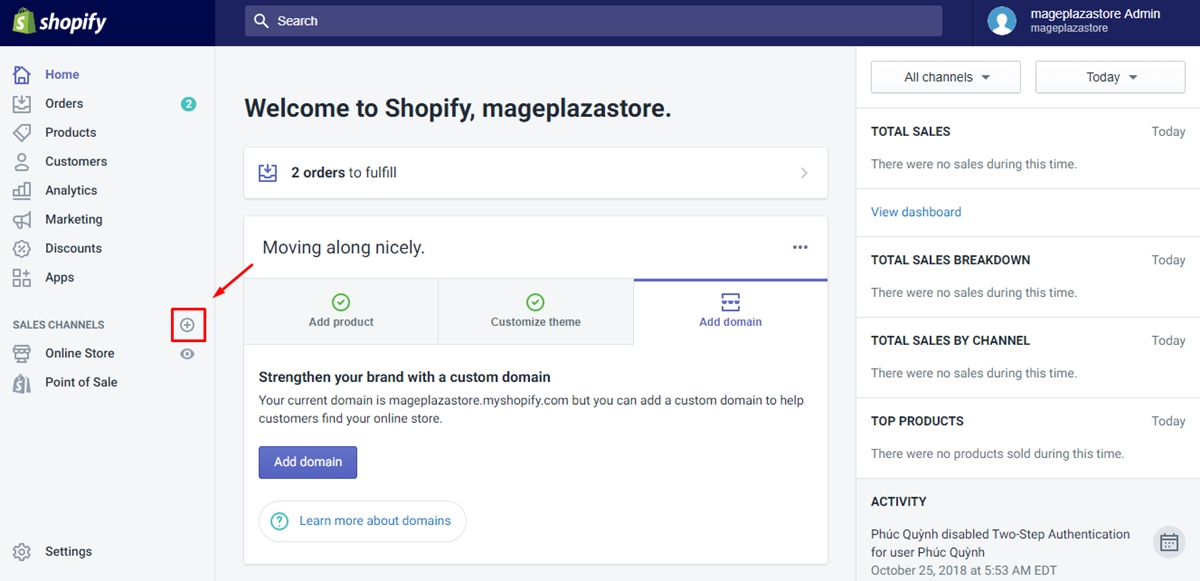Click the Marketing megaphone icon
This screenshot has width=1200, height=581.
click(22, 219)
